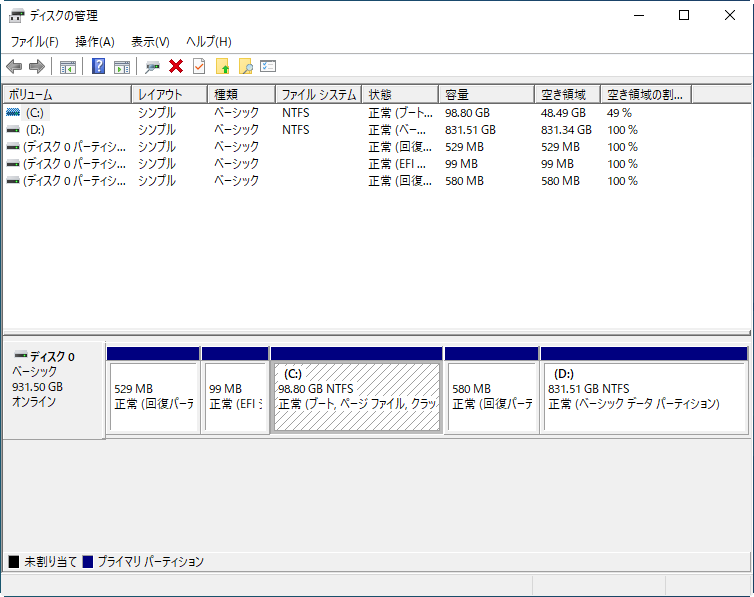Click the Forward arrow toolbar icon
Screen dimensions: 754x597
pos(37,66)
